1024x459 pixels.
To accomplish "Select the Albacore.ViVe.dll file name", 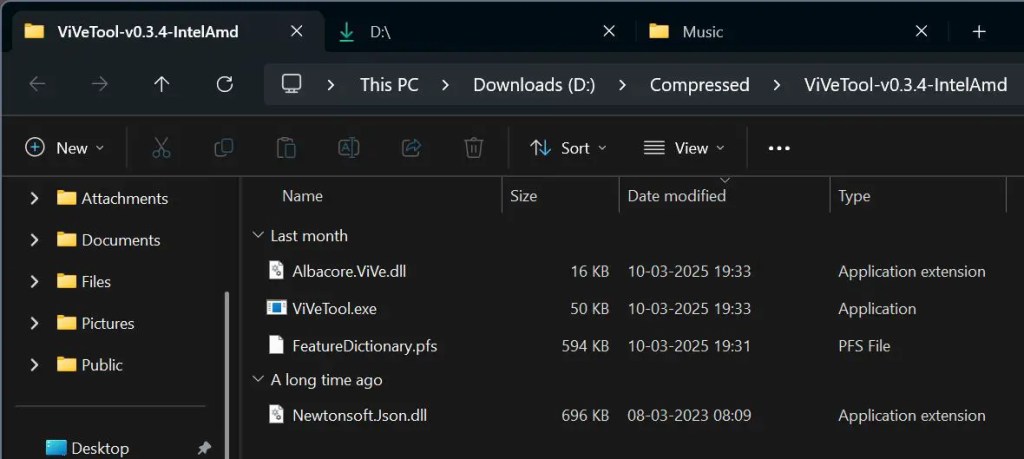I will 349,271.
